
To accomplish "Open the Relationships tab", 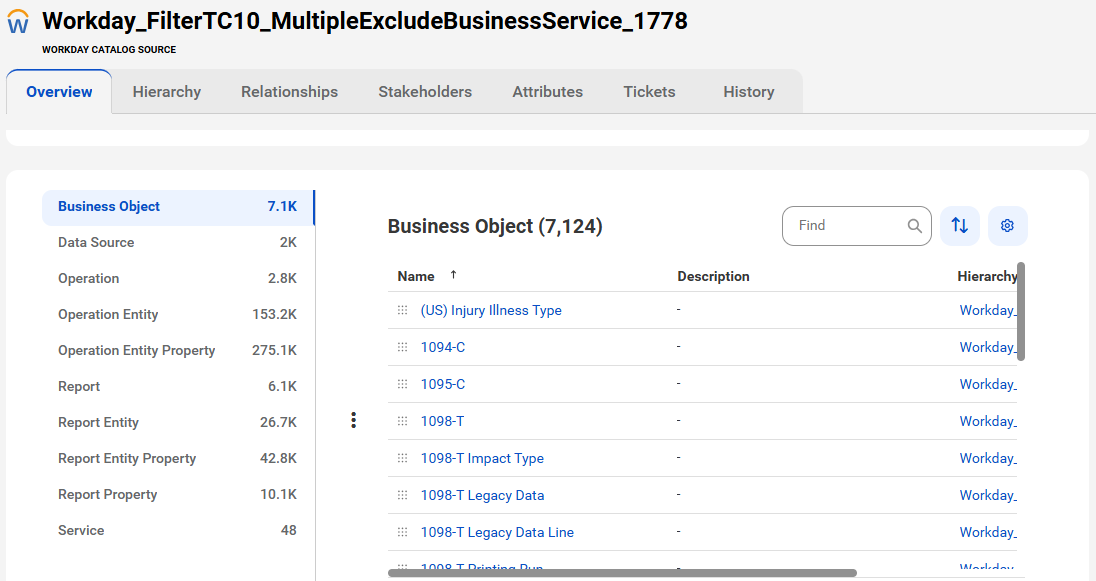I will [289, 92].
